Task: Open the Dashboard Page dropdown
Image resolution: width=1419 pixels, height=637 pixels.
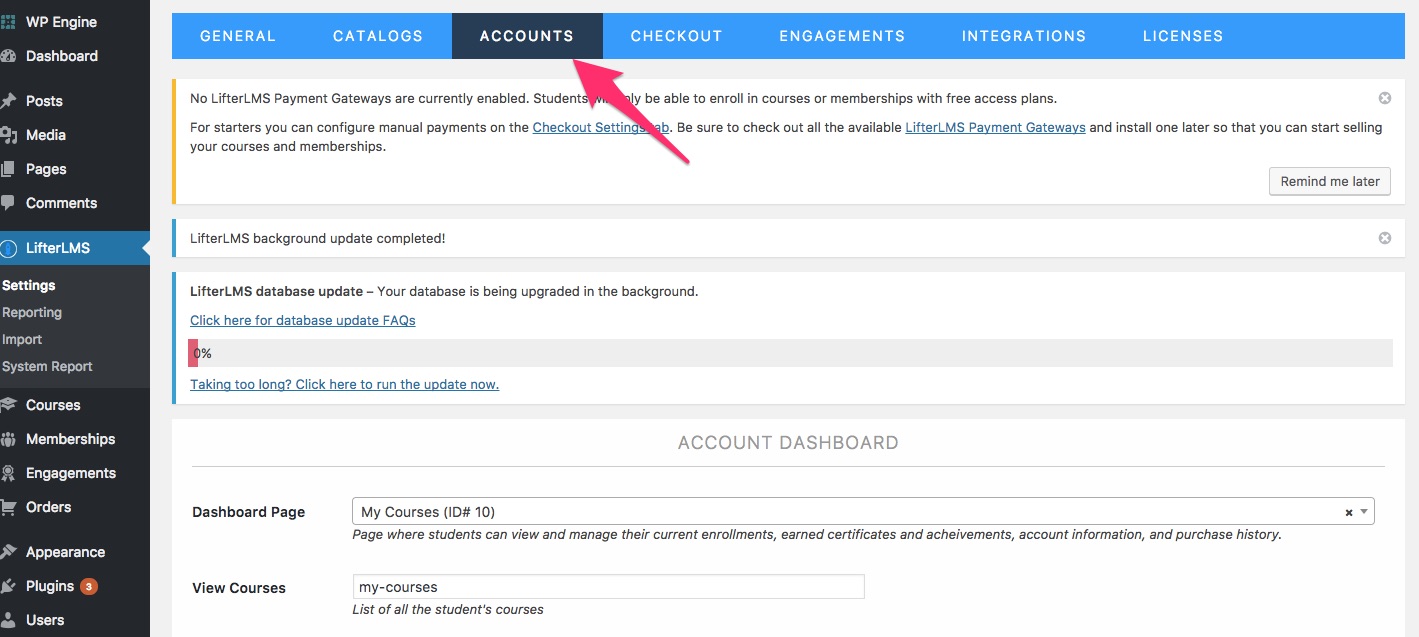Action: coord(863,512)
